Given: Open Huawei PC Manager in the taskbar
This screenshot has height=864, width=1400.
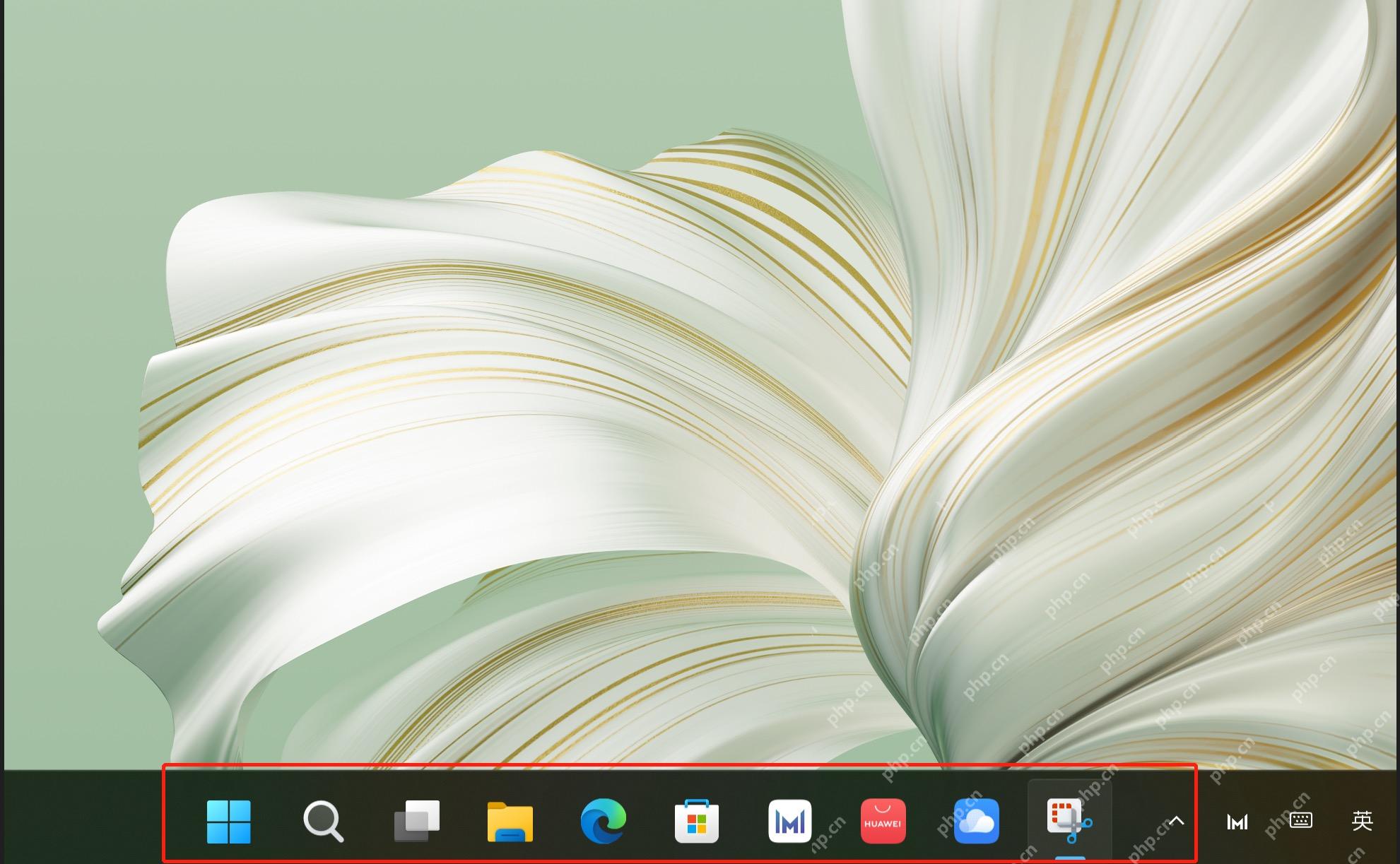Looking at the screenshot, I should tap(790, 821).
